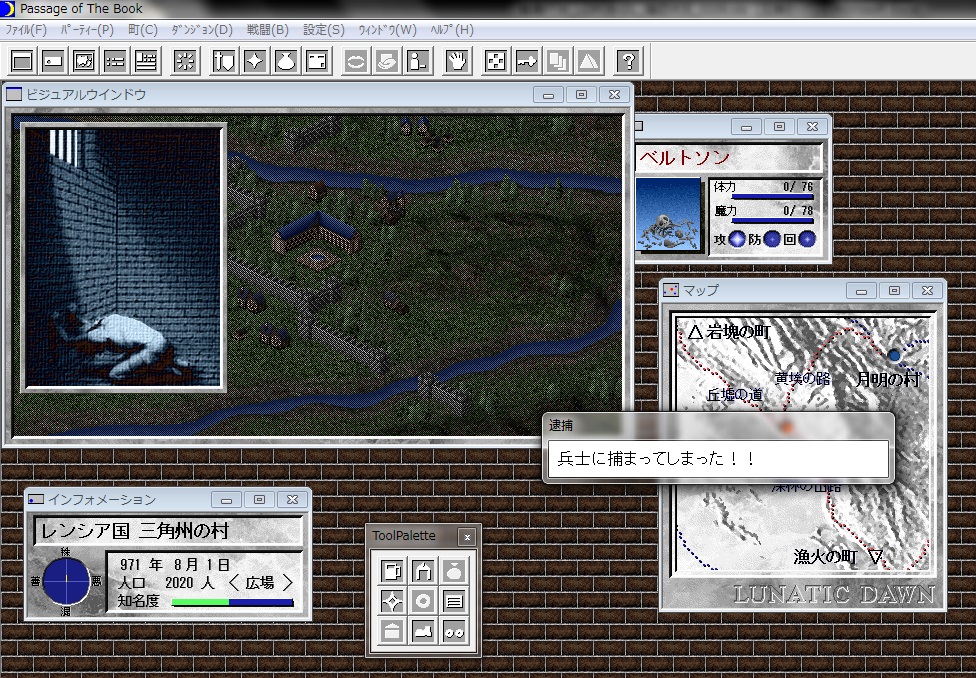
Task: Open the list icon in the ToolPalette
Action: click(456, 601)
